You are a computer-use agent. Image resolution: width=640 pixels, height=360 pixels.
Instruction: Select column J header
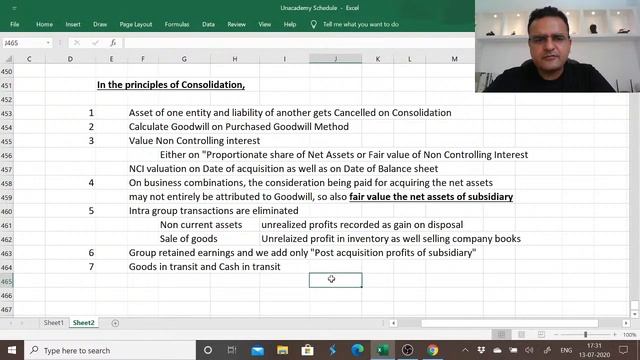tap(336, 59)
